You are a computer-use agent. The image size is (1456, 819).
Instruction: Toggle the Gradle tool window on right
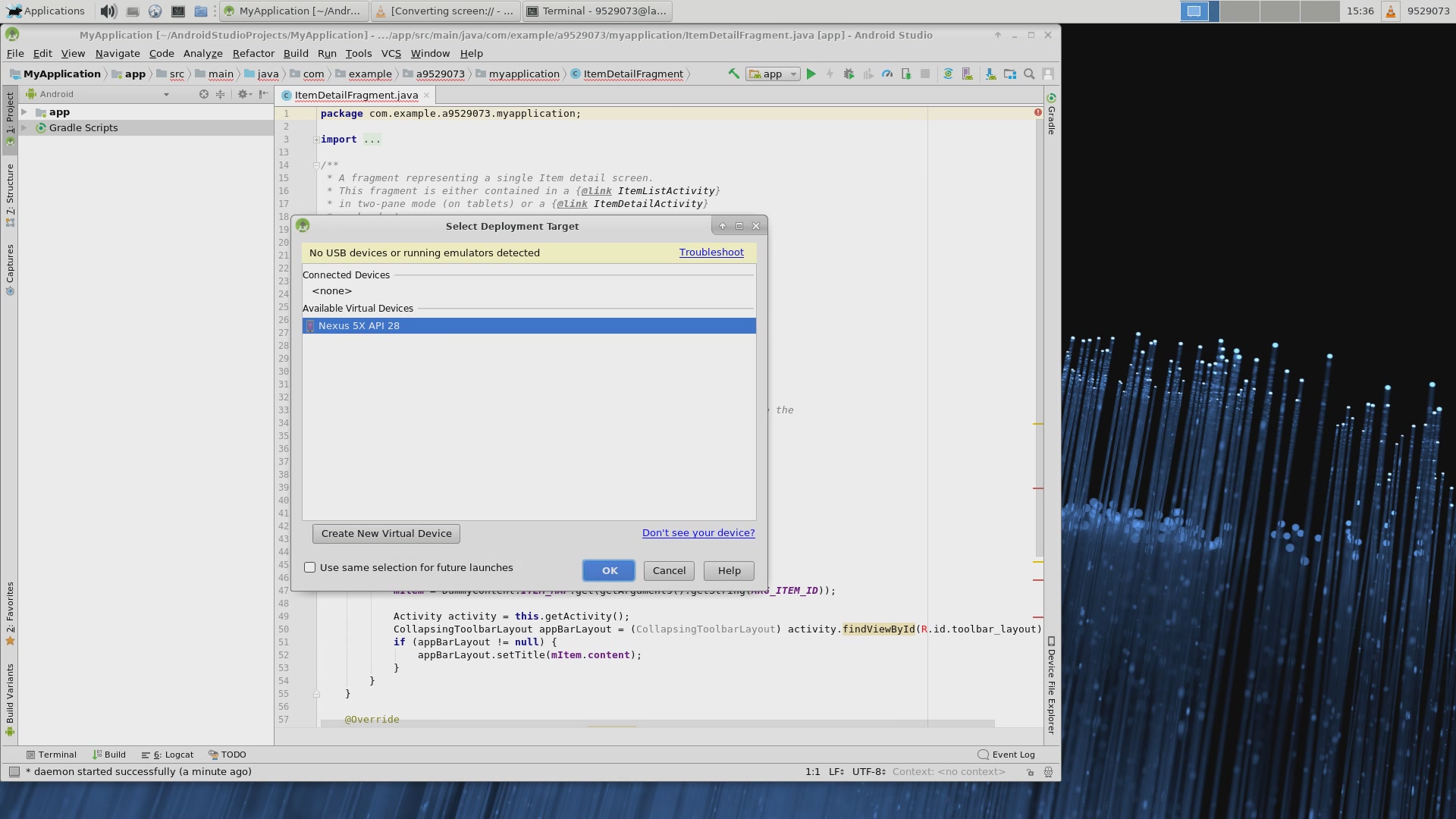[x=1052, y=114]
